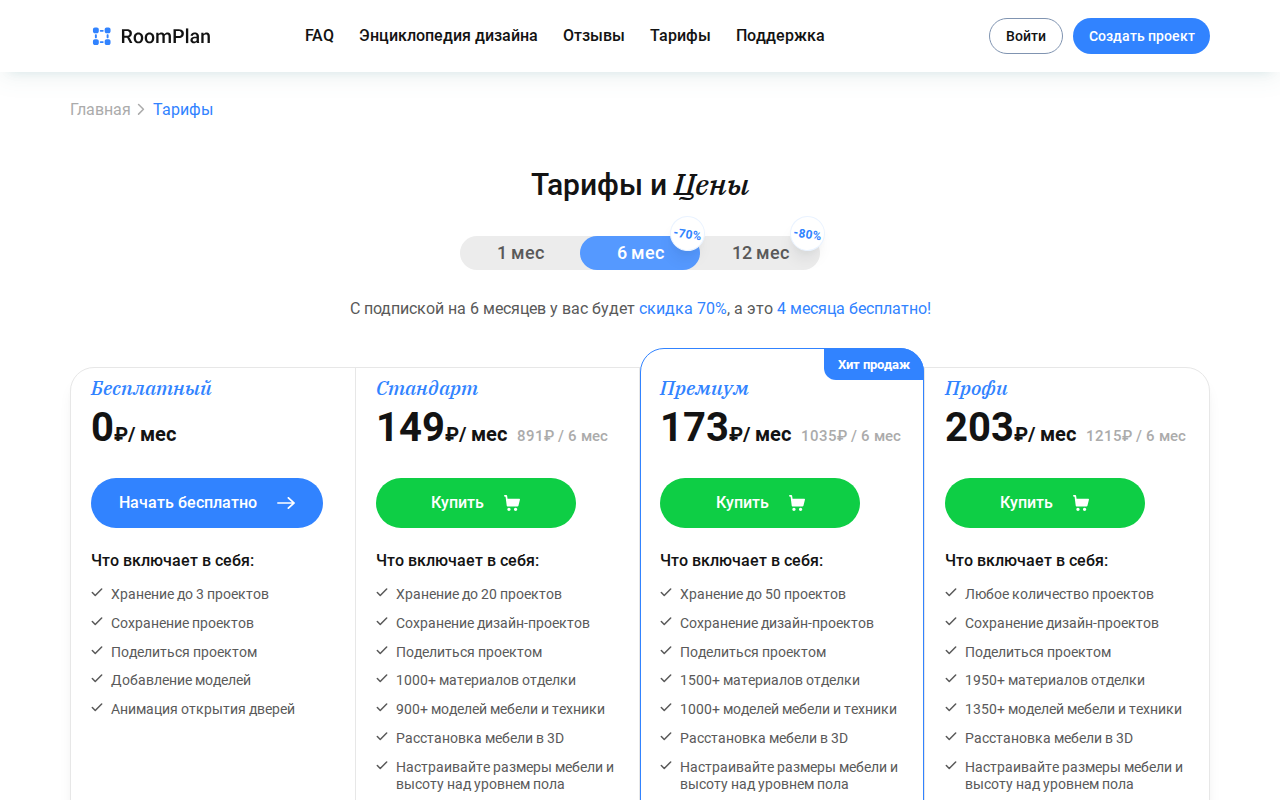The image size is (1280, 800).
Task: Click the Бесплатный plan title
Action: pos(151,389)
